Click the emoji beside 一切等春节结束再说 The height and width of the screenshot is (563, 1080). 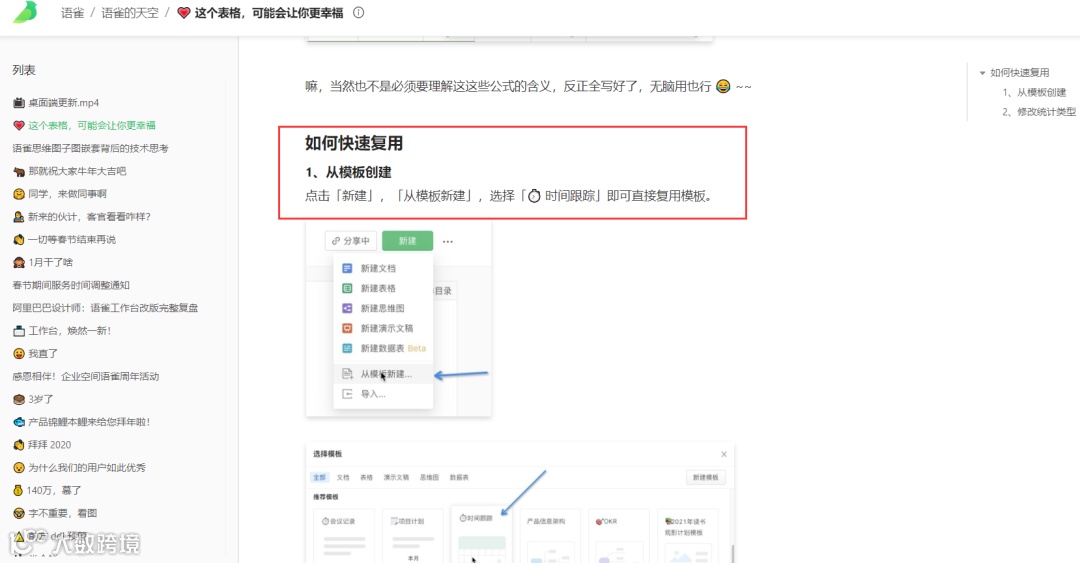tap(19, 239)
